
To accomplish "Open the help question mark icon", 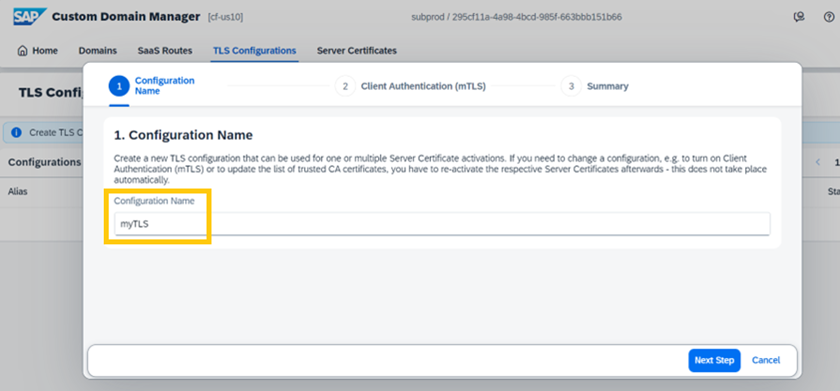I will point(829,17).
